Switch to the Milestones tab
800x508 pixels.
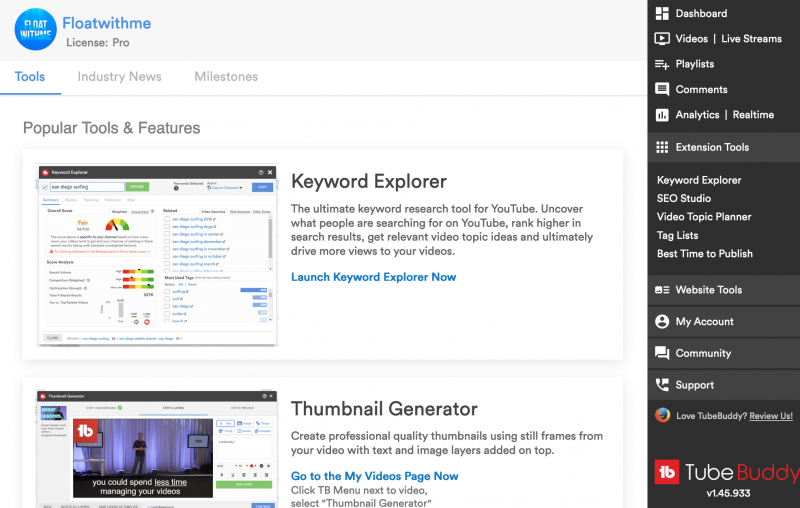226,77
